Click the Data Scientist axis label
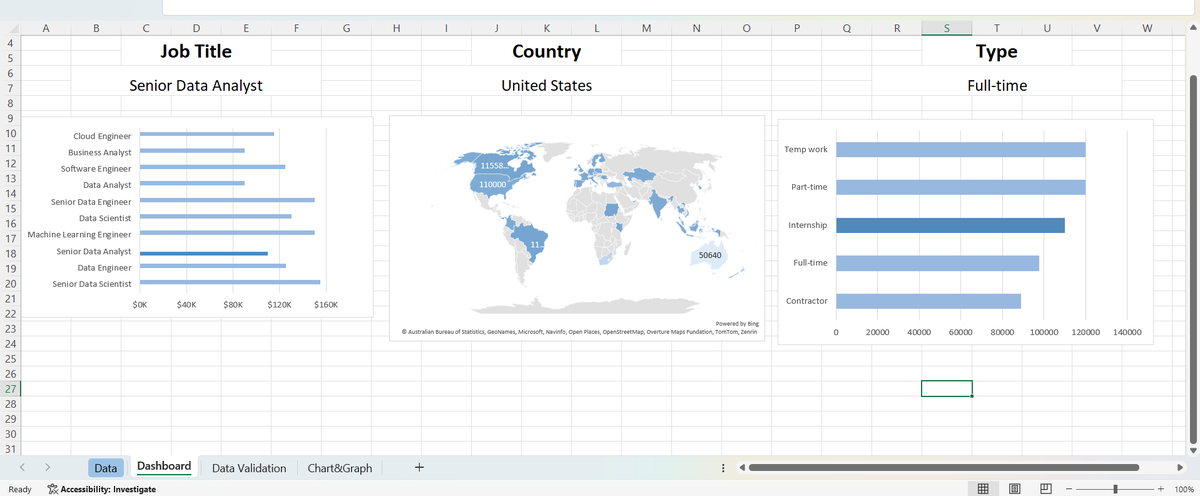The image size is (1200, 496). [106, 217]
